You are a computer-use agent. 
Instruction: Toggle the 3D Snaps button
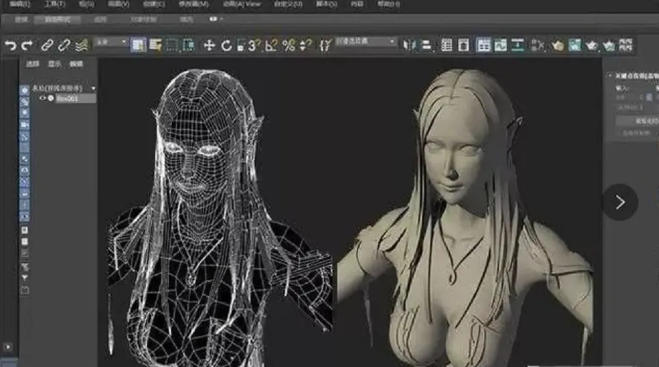point(254,45)
